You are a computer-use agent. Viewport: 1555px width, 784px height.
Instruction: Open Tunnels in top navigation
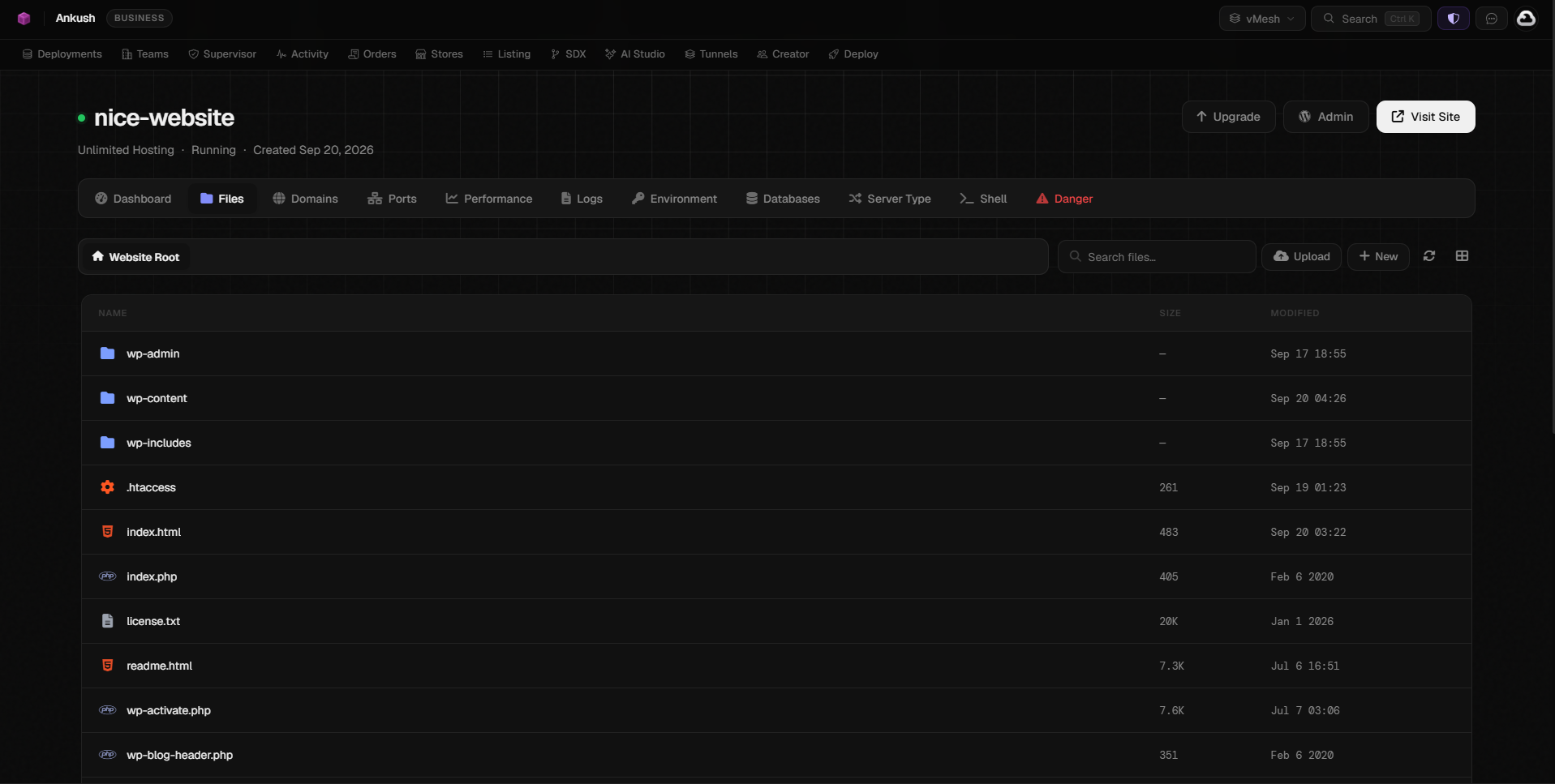click(x=711, y=54)
